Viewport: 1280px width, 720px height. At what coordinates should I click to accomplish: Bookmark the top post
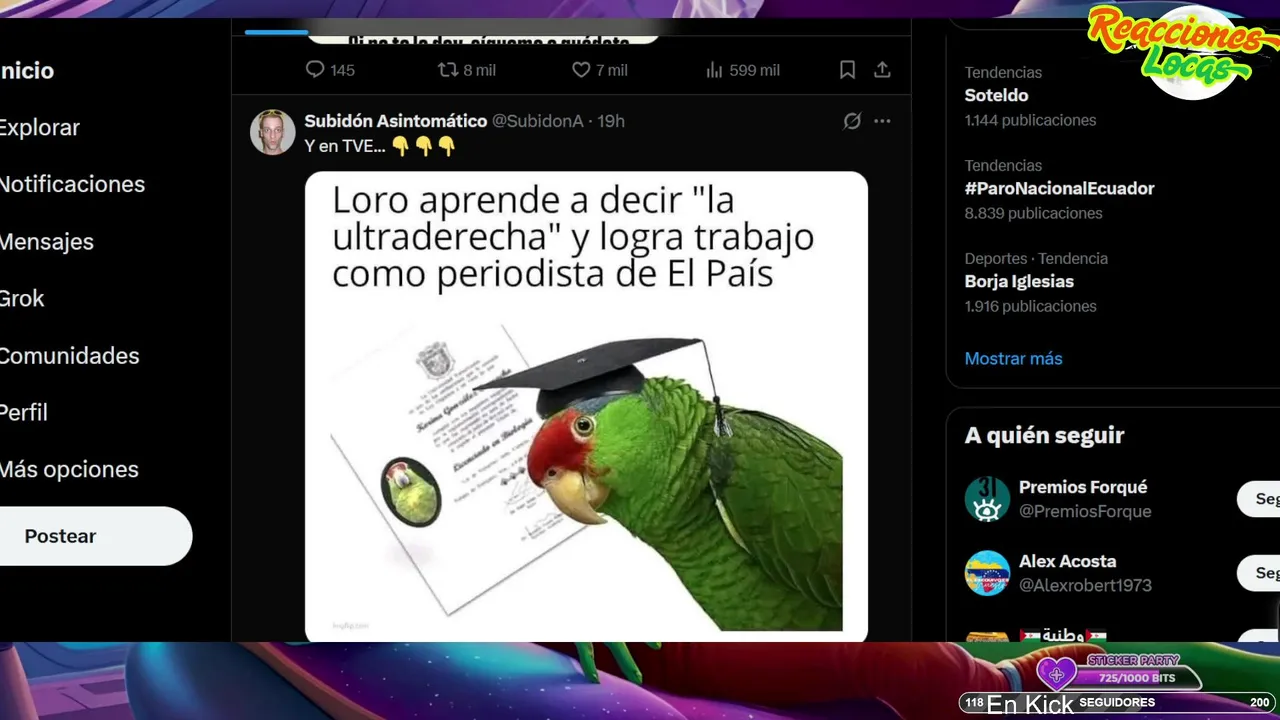click(847, 70)
